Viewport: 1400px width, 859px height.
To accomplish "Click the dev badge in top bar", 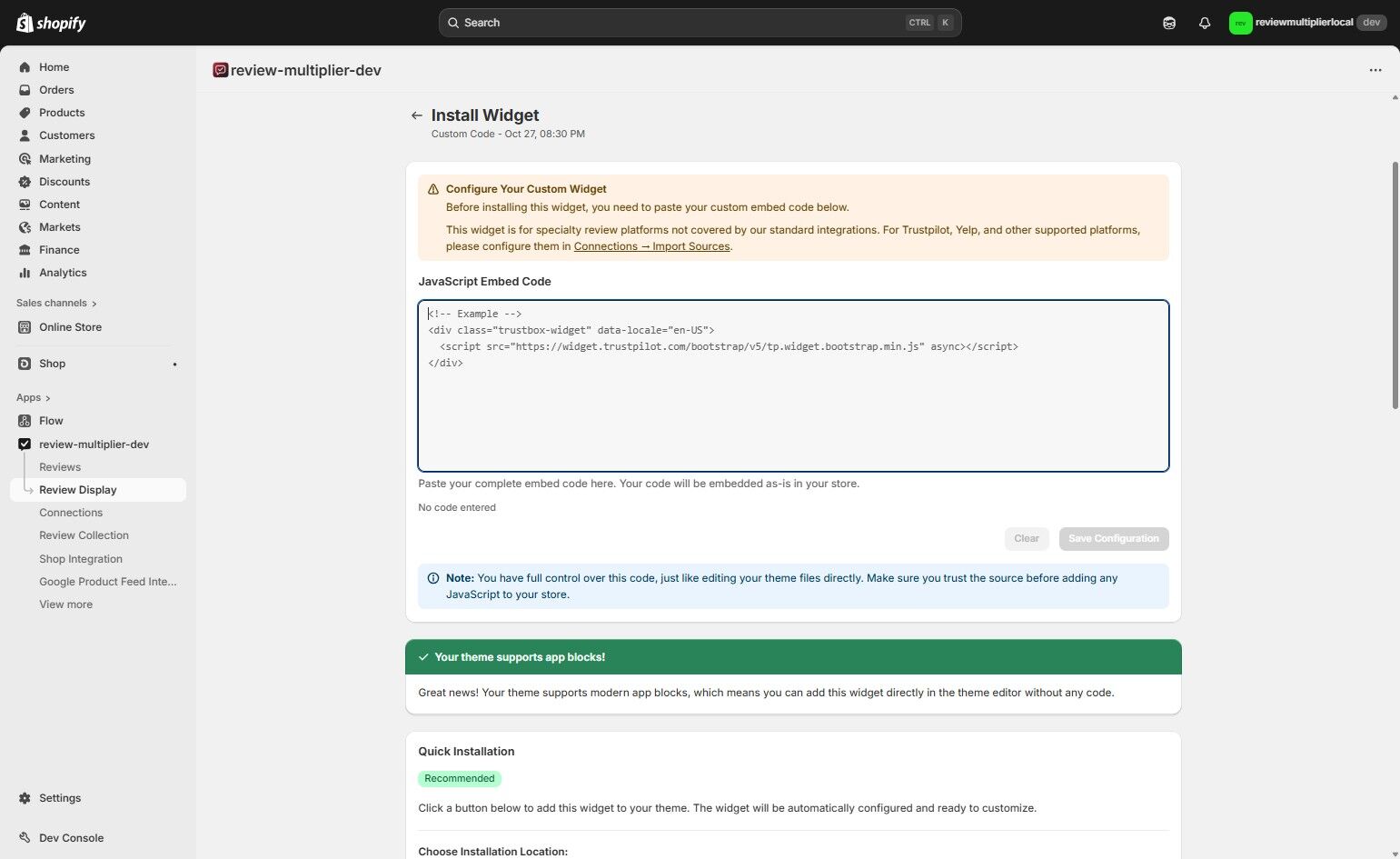I will coord(1371,23).
